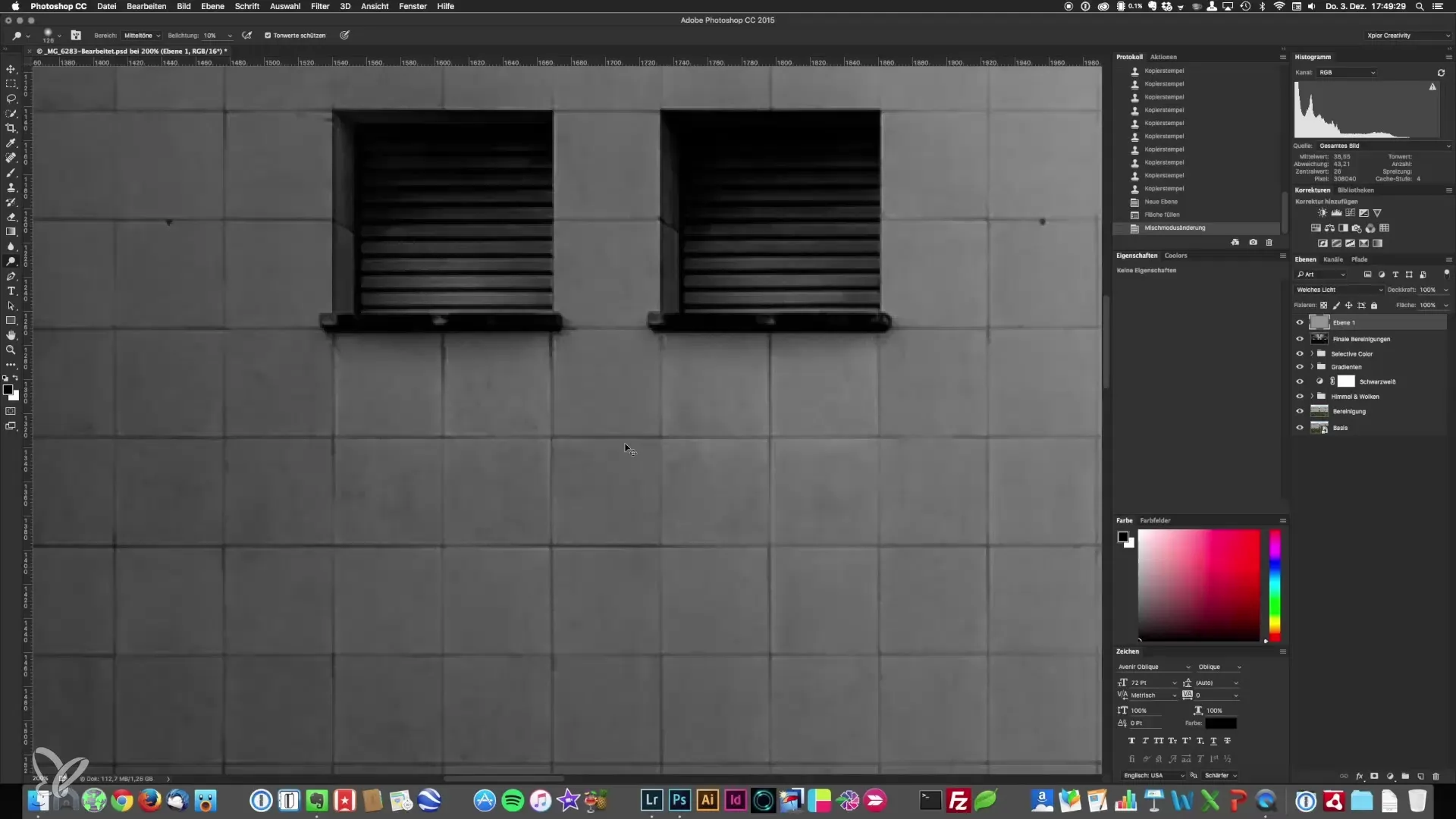Screen dimensions: 1456x819
Task: Select the Eraser tool
Action: [x=11, y=217]
